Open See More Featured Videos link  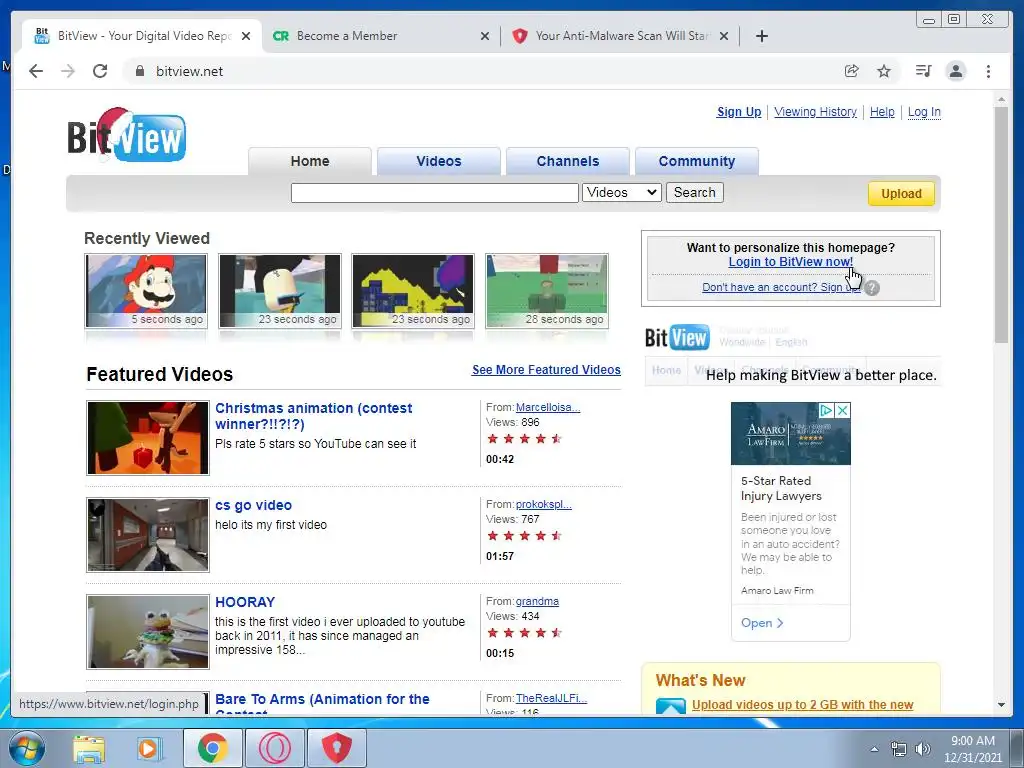coord(546,370)
